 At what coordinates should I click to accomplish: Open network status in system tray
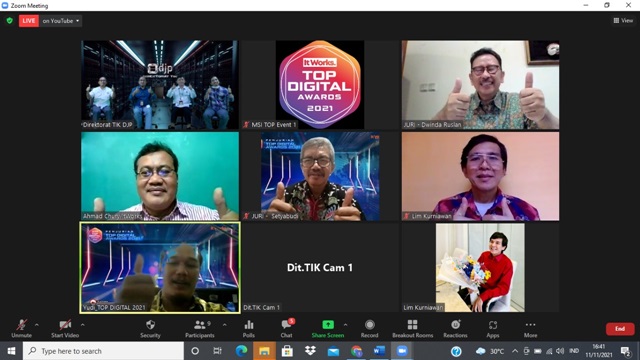click(x=549, y=351)
